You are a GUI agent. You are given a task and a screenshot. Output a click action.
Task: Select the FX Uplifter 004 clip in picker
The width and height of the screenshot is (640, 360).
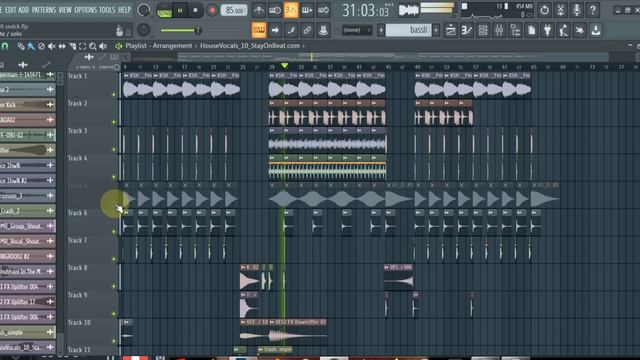(28, 287)
